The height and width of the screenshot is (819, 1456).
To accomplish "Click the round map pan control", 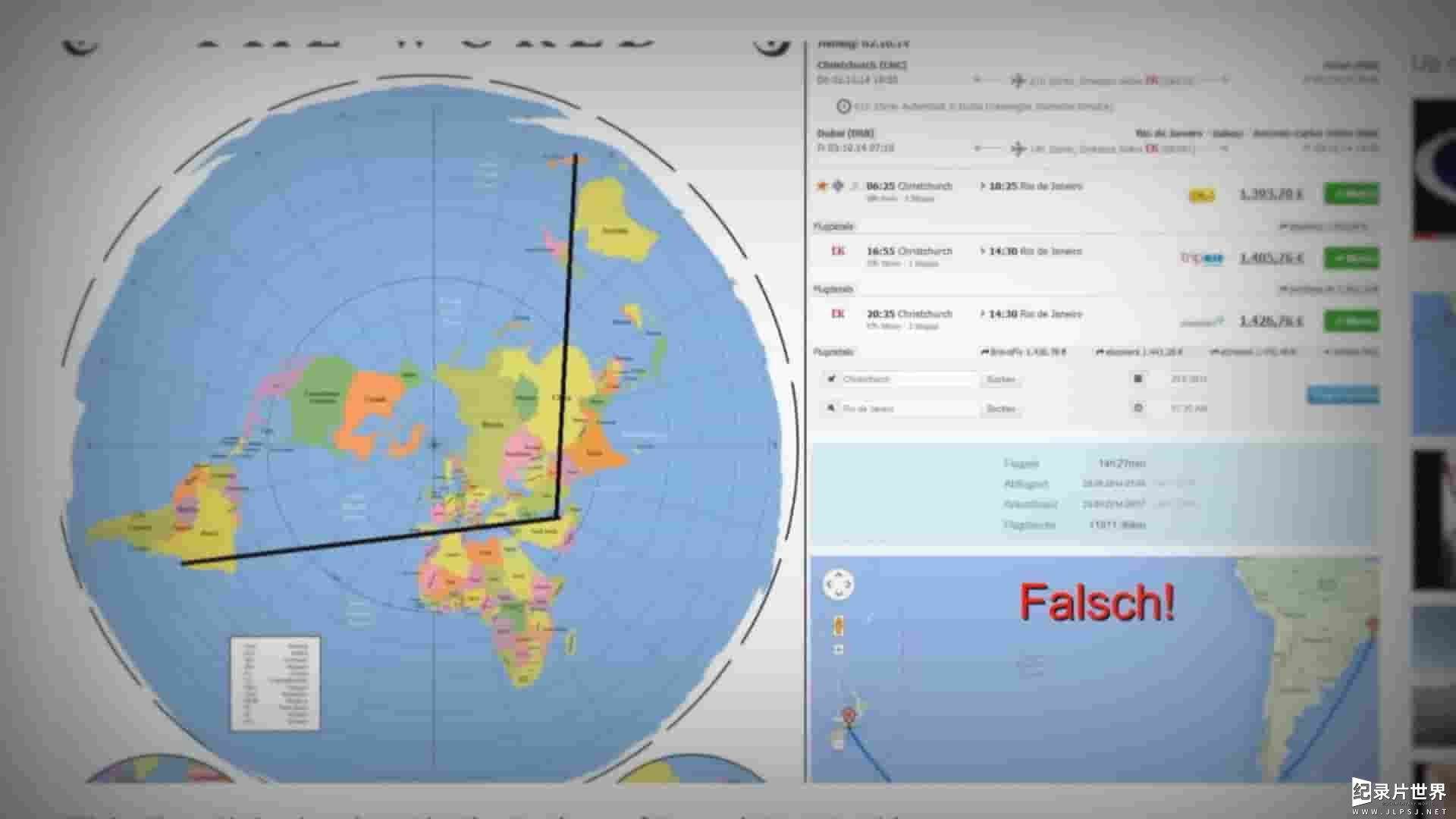I will (838, 585).
